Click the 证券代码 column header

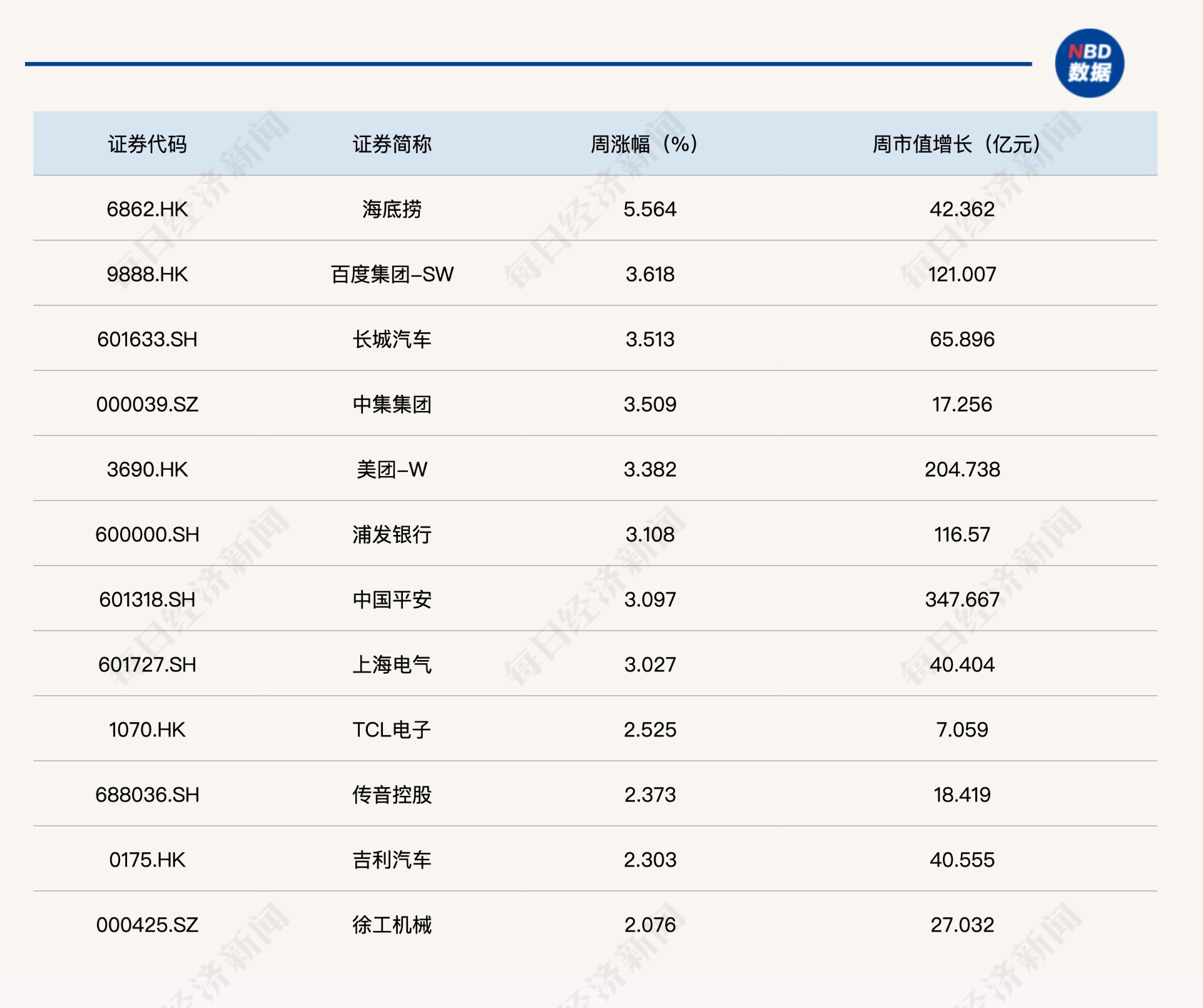pos(147,144)
